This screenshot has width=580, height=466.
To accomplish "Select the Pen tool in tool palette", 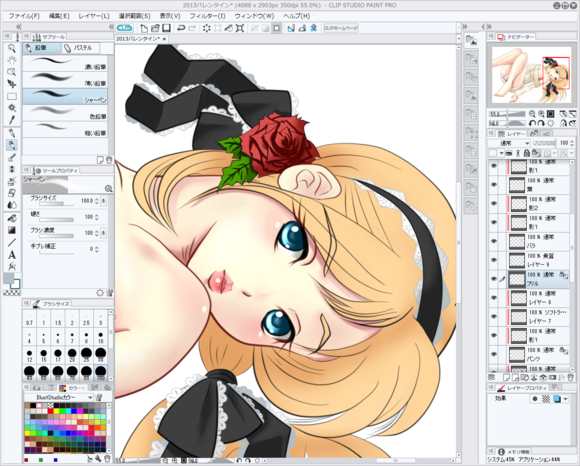I will click(12, 133).
